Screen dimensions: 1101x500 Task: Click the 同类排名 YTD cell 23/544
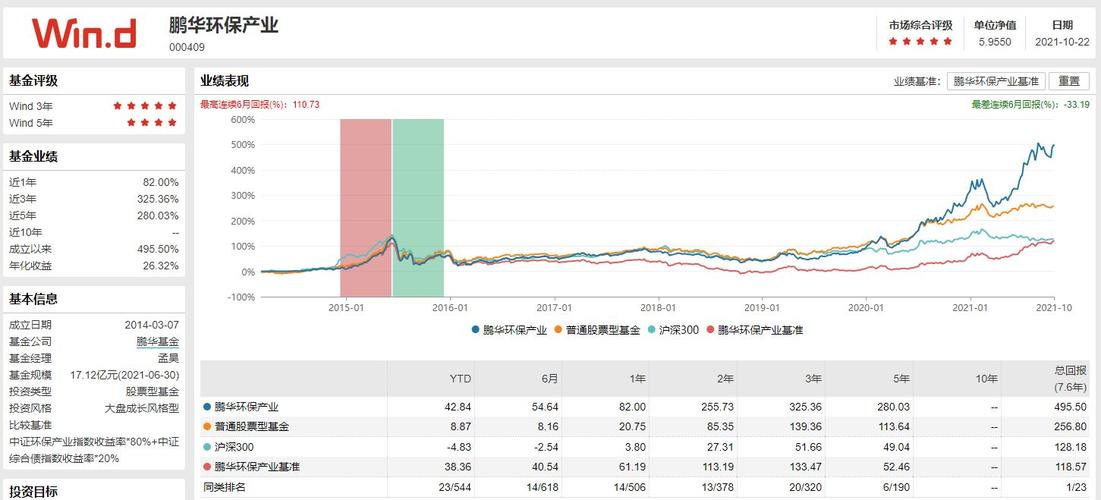(456, 486)
